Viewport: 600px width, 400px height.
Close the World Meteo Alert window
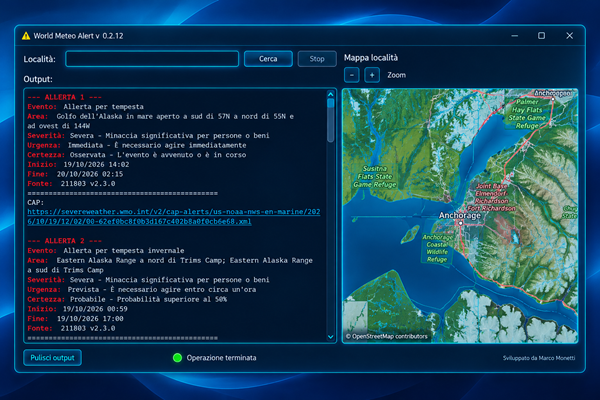[x=569, y=36]
